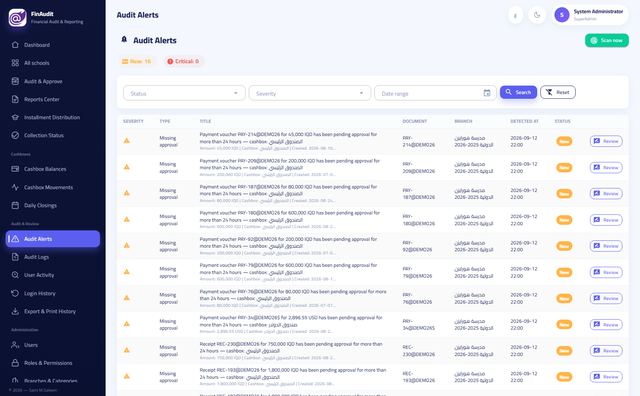
Task: Click warning triangle in PAY-180 row
Action: (x=127, y=219)
